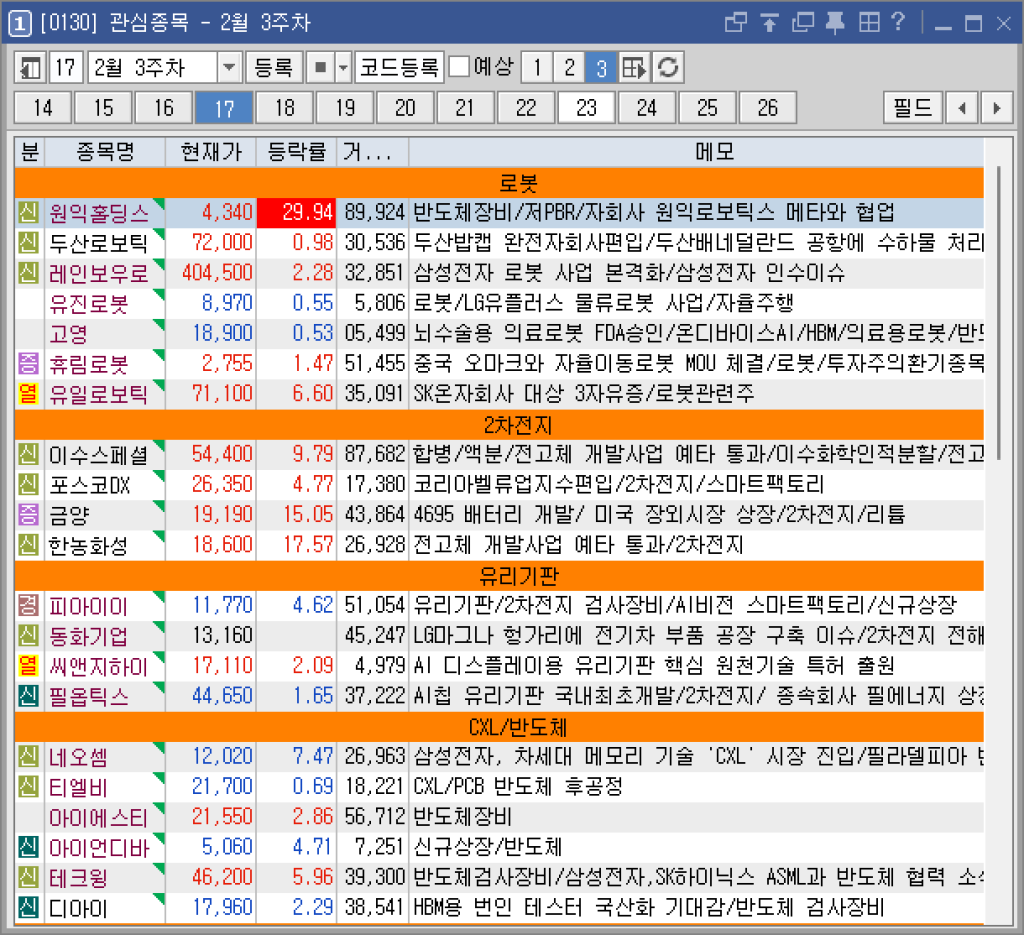Image resolution: width=1024 pixels, height=935 pixels.
Task: Switch to group tab 14
Action: click(43, 108)
